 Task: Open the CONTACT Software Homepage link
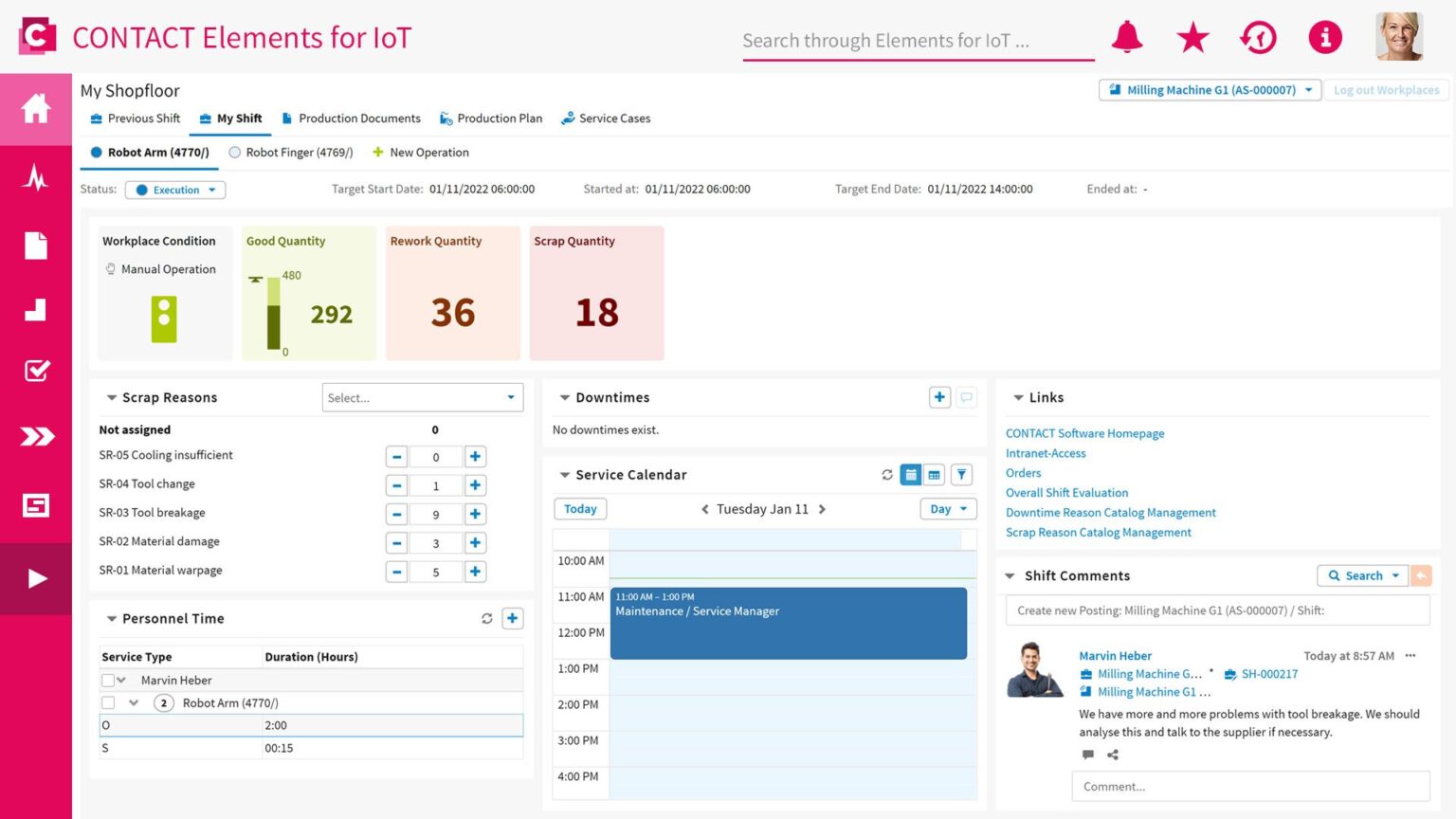point(1084,433)
